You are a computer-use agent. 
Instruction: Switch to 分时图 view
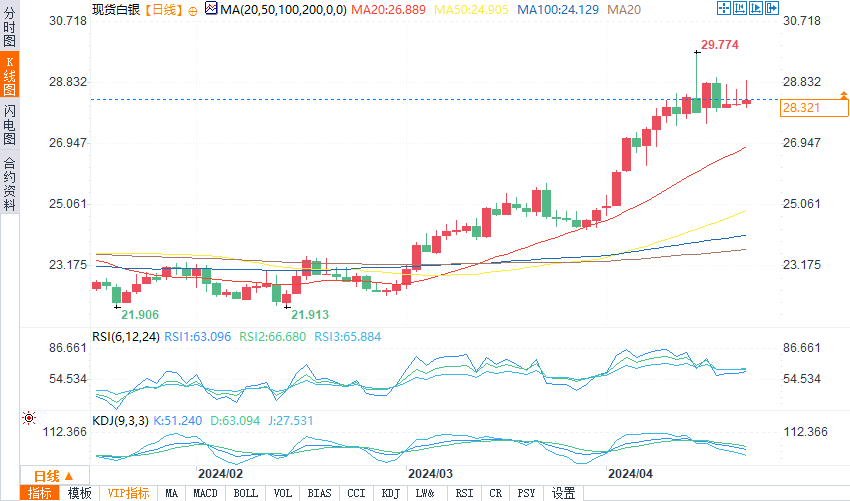[x=9, y=27]
